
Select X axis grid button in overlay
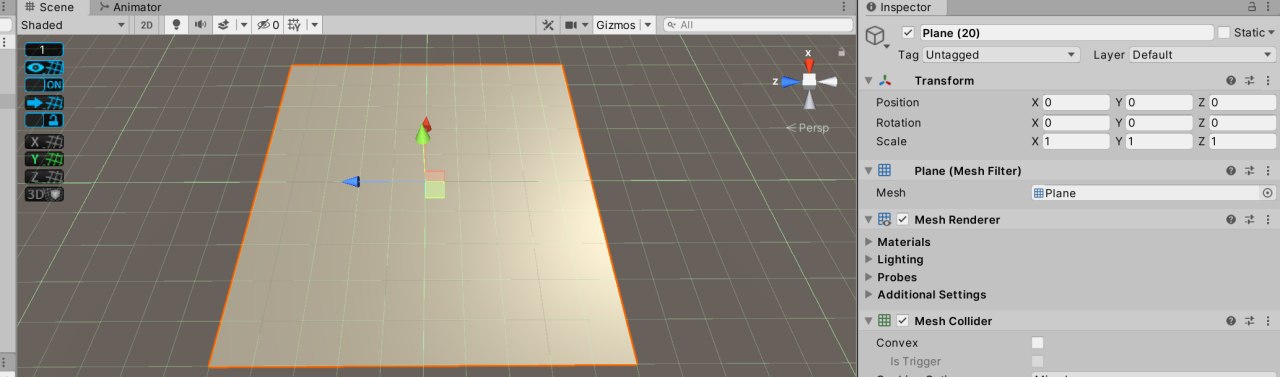click(44, 142)
